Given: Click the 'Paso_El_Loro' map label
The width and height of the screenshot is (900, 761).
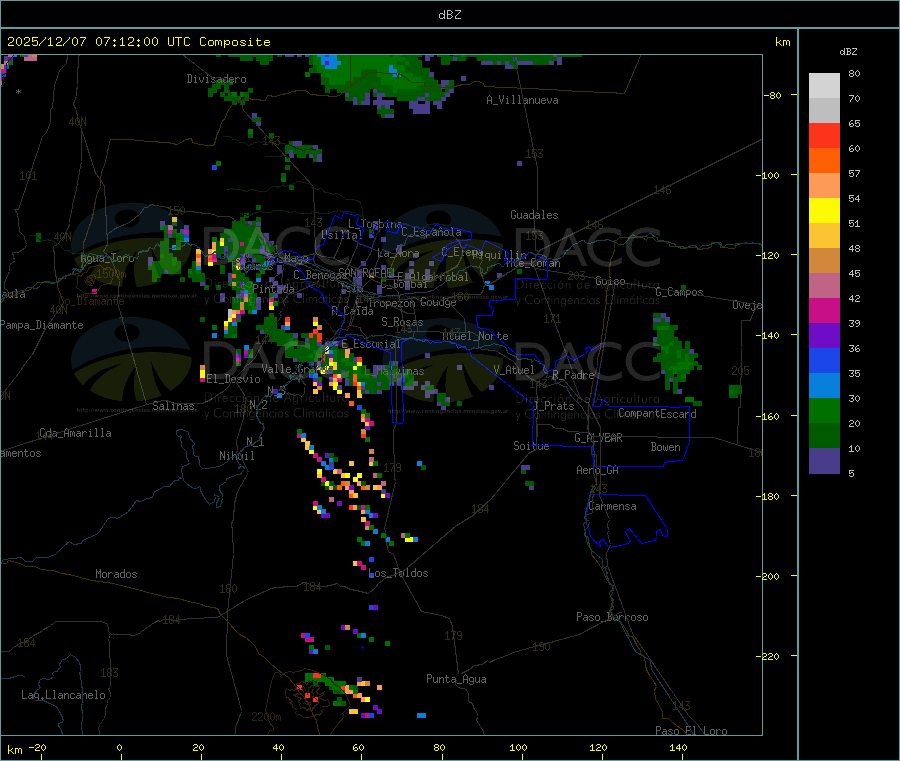Looking at the screenshot, I should 691,731.
